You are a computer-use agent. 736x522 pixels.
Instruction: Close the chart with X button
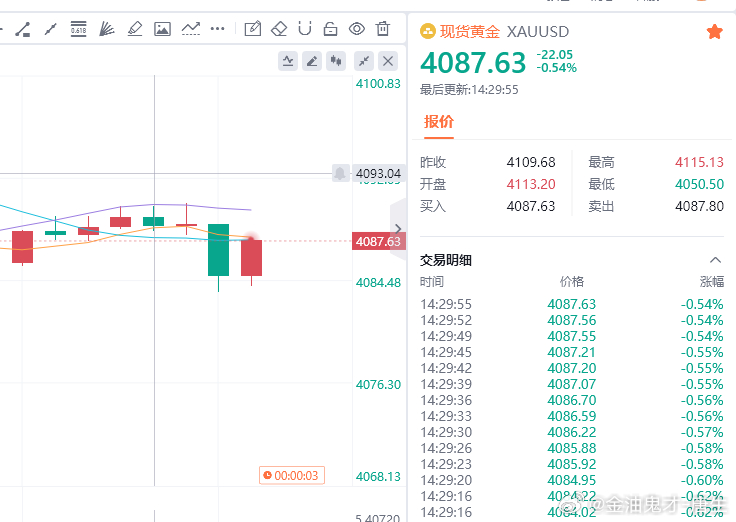388,61
